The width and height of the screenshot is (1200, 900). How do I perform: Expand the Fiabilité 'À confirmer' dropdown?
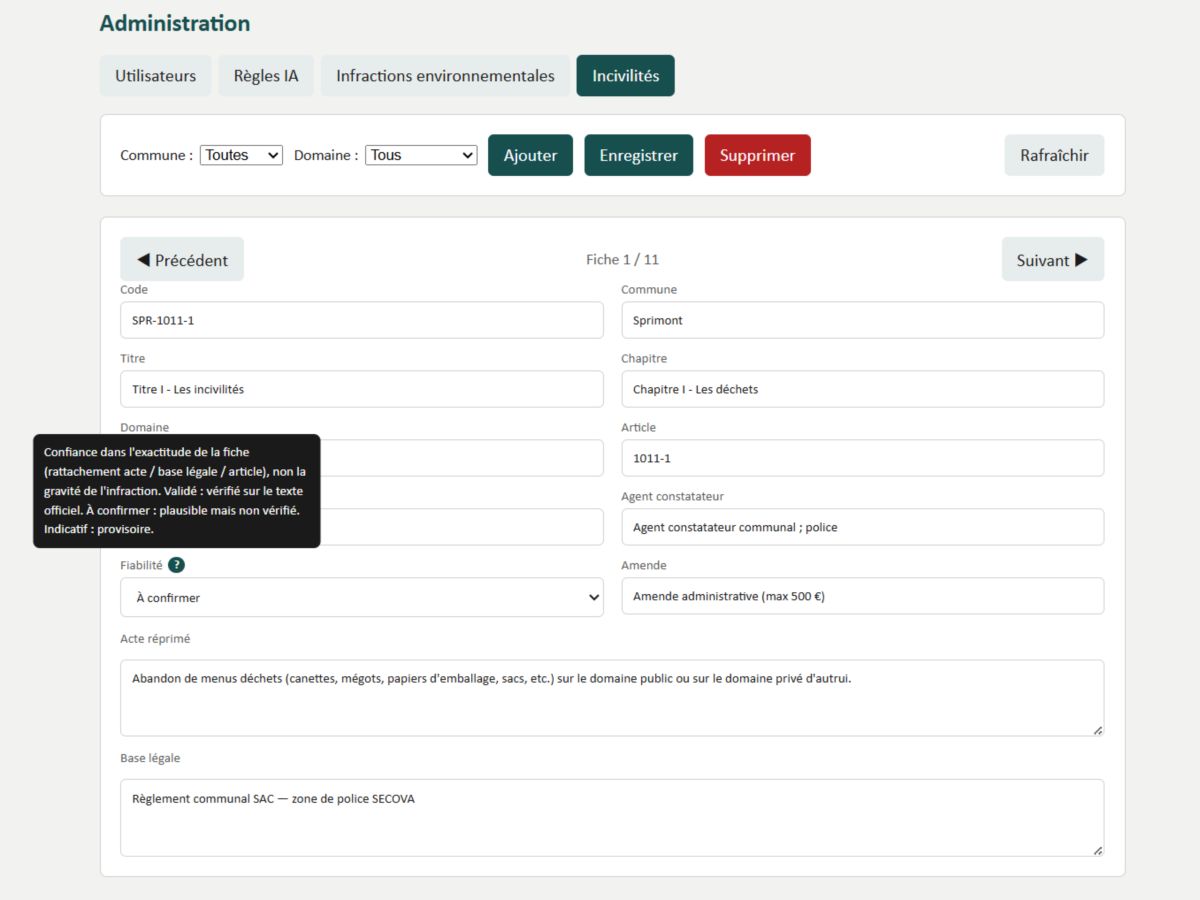point(362,597)
